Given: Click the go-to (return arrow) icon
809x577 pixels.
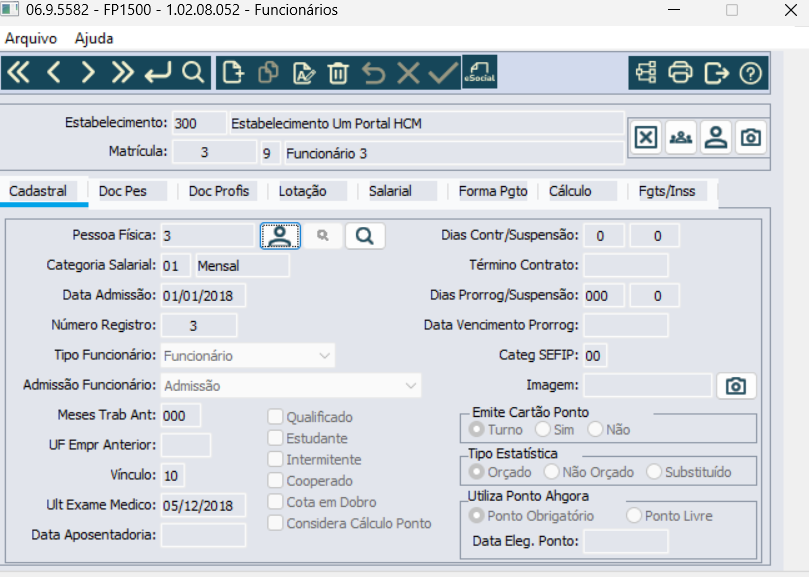Looking at the screenshot, I should pyautogui.click(x=158, y=72).
